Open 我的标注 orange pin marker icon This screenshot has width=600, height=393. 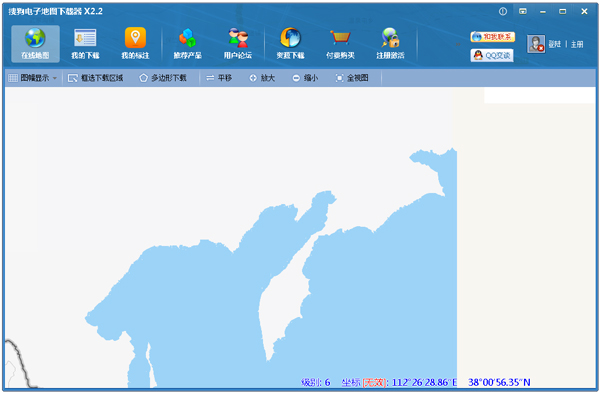click(135, 38)
